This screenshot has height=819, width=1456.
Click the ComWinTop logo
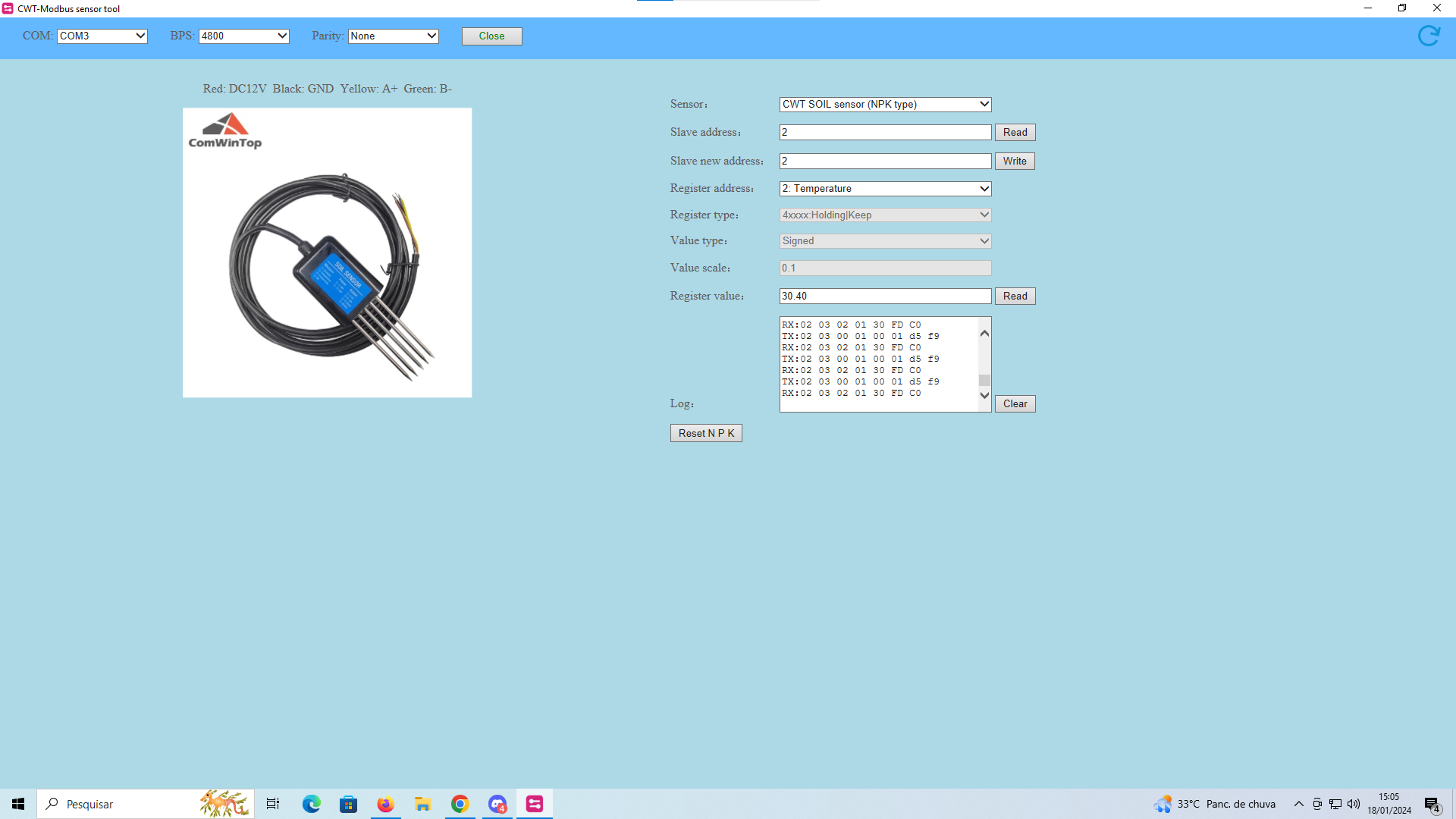pos(225,131)
